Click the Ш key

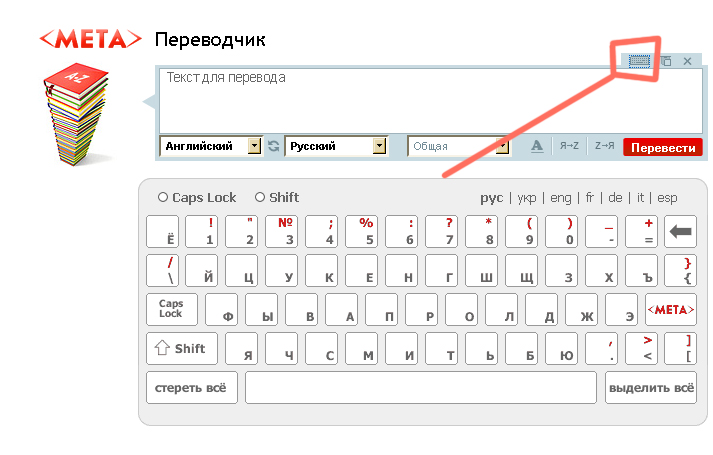(482, 270)
